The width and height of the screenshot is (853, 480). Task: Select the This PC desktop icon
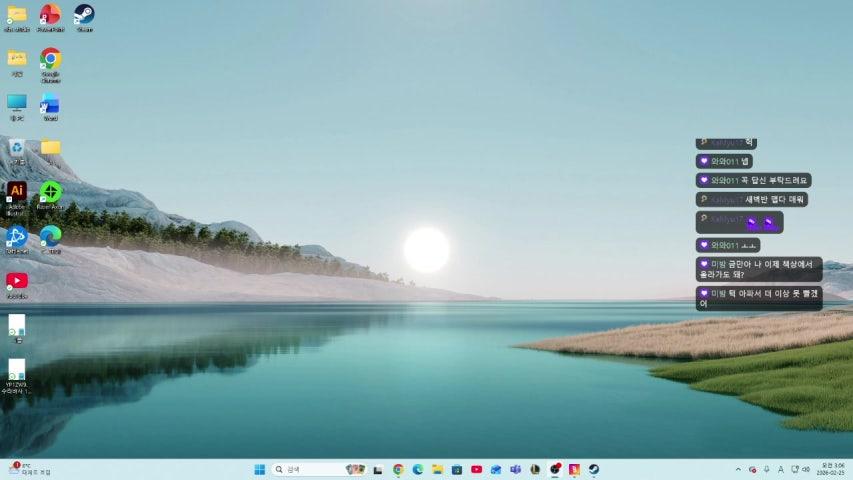tap(16, 103)
